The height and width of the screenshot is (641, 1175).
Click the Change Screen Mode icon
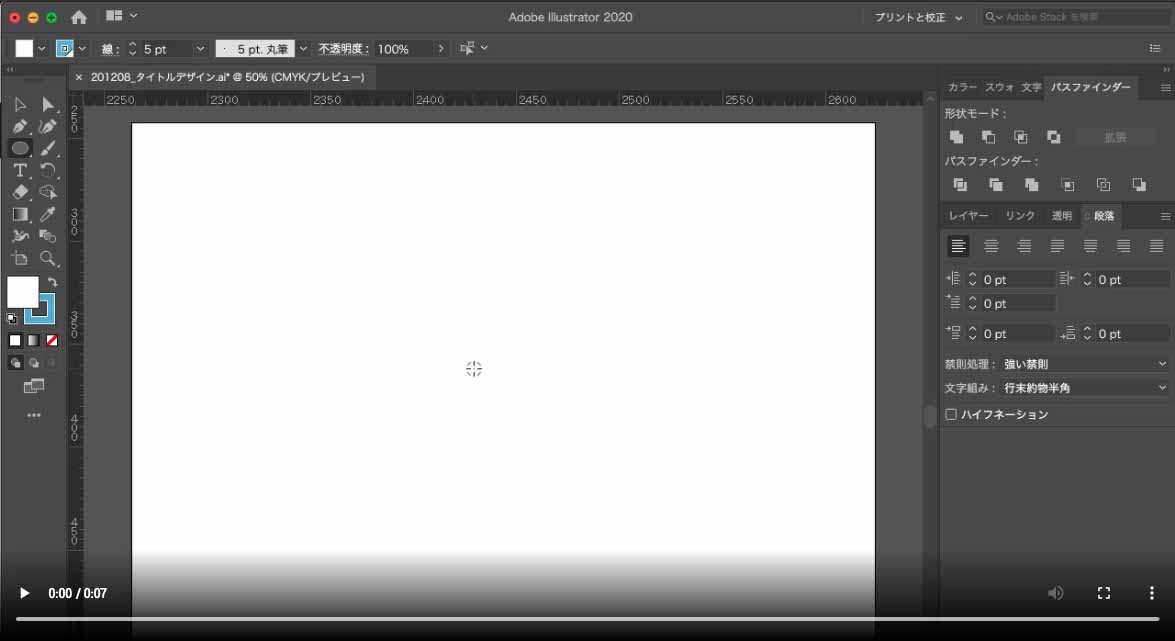click(x=34, y=386)
